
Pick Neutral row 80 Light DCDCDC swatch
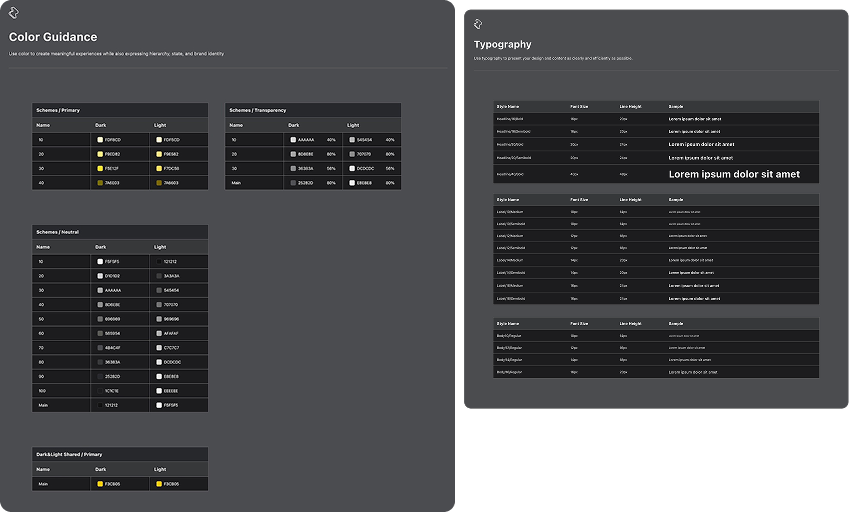(x=159, y=362)
